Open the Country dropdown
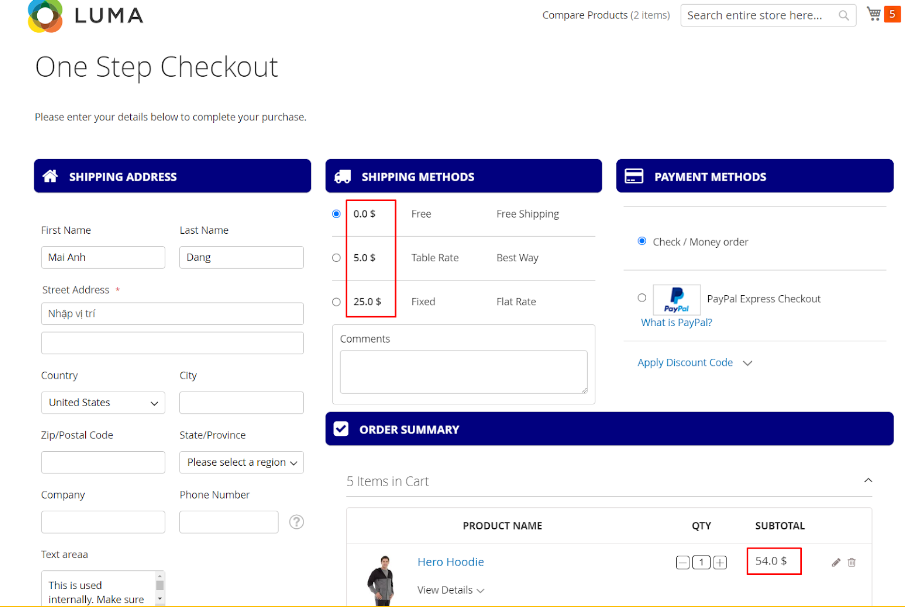This screenshot has width=905, height=607. click(x=103, y=403)
